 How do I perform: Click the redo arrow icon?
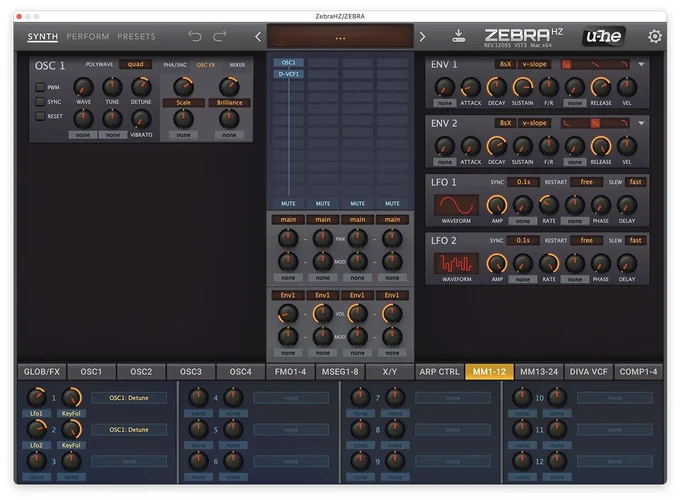coord(220,37)
